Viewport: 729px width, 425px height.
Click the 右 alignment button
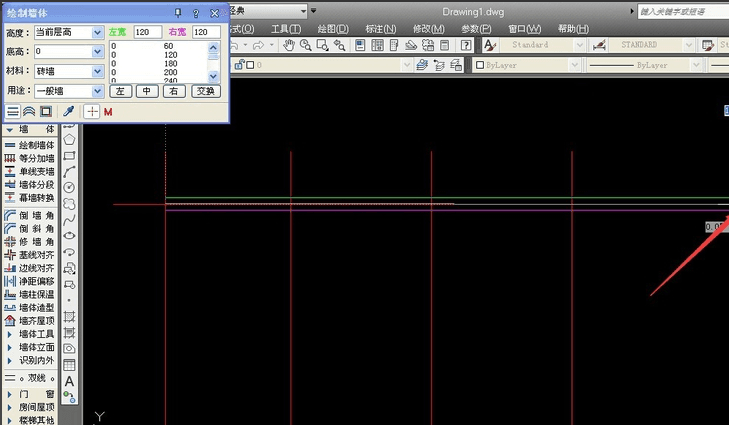[174, 91]
